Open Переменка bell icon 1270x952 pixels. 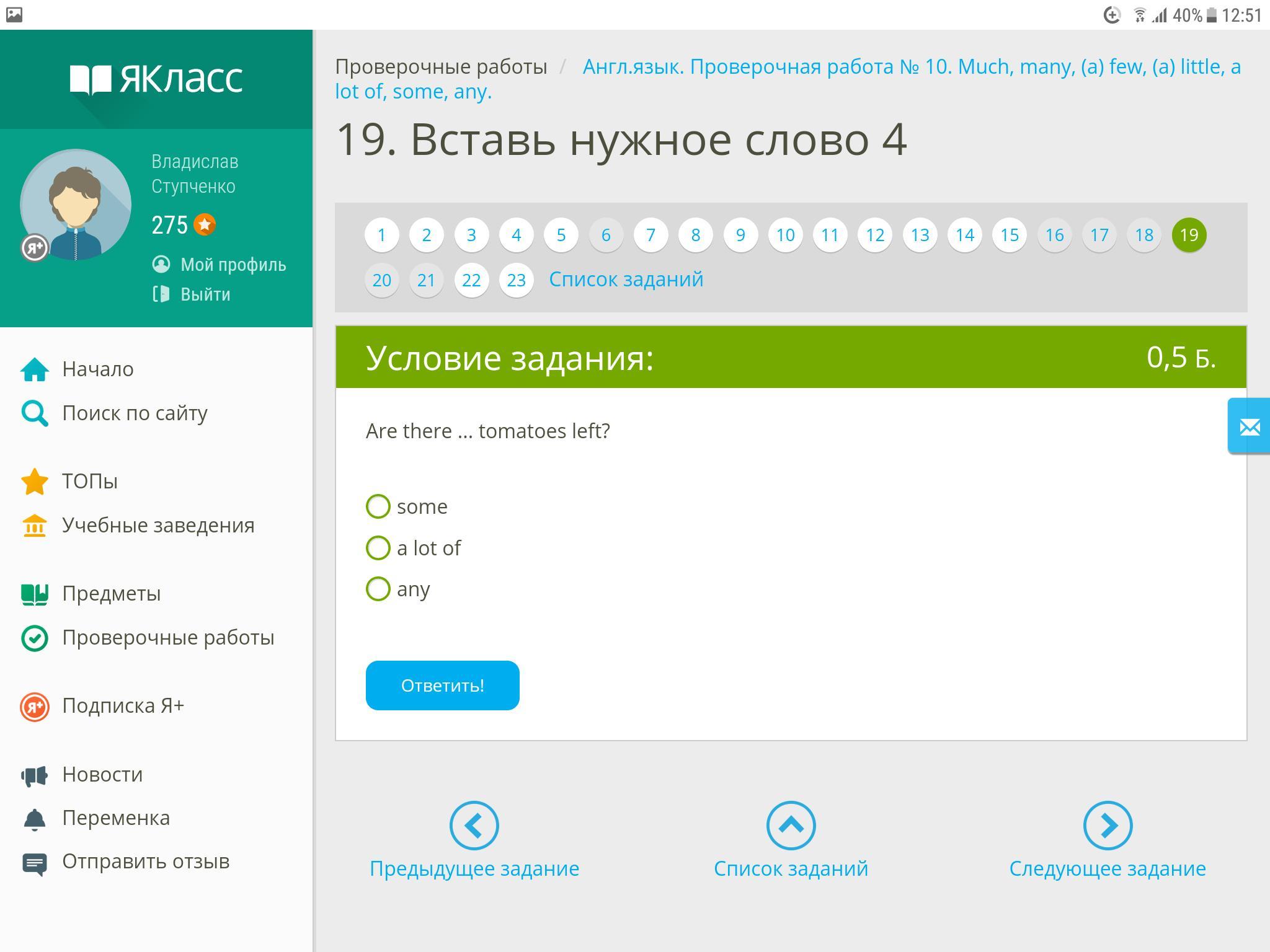[x=35, y=818]
